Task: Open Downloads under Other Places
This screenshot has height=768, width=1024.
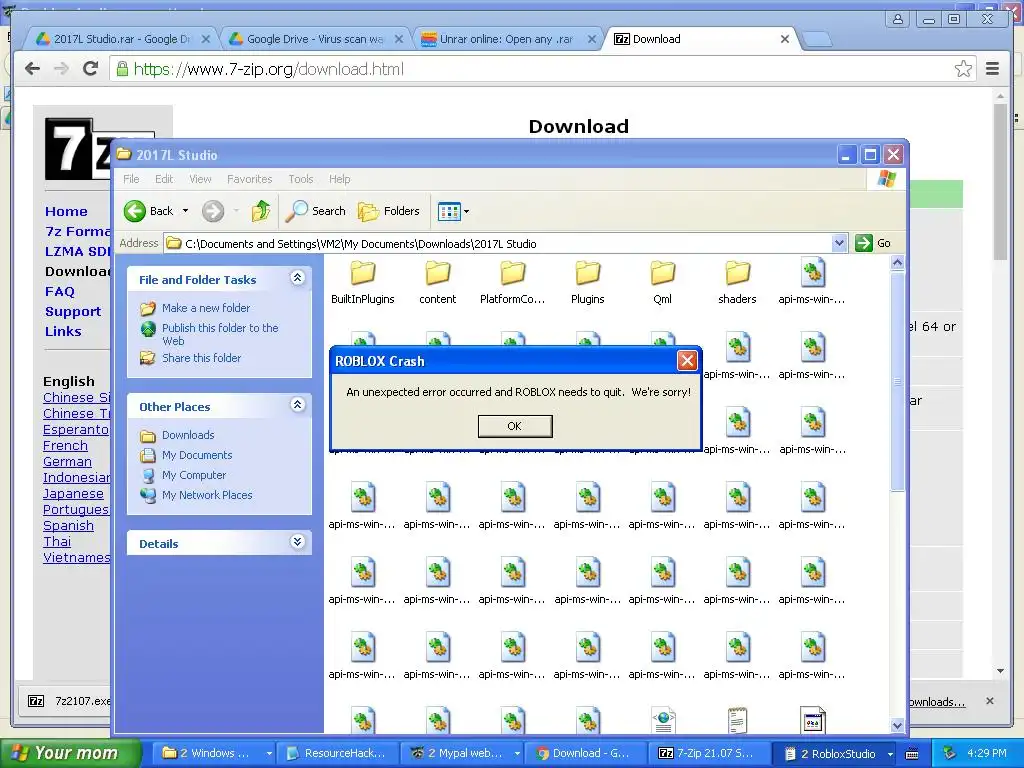Action: (x=188, y=435)
